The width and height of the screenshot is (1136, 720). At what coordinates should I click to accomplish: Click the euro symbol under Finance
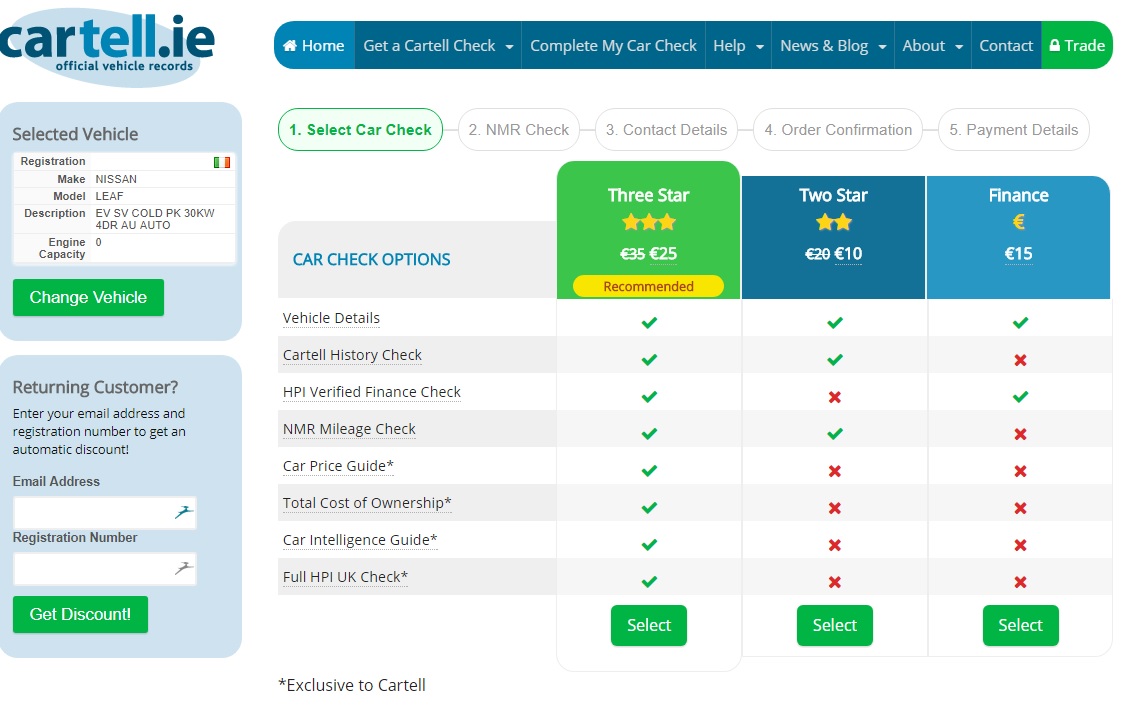[1019, 222]
